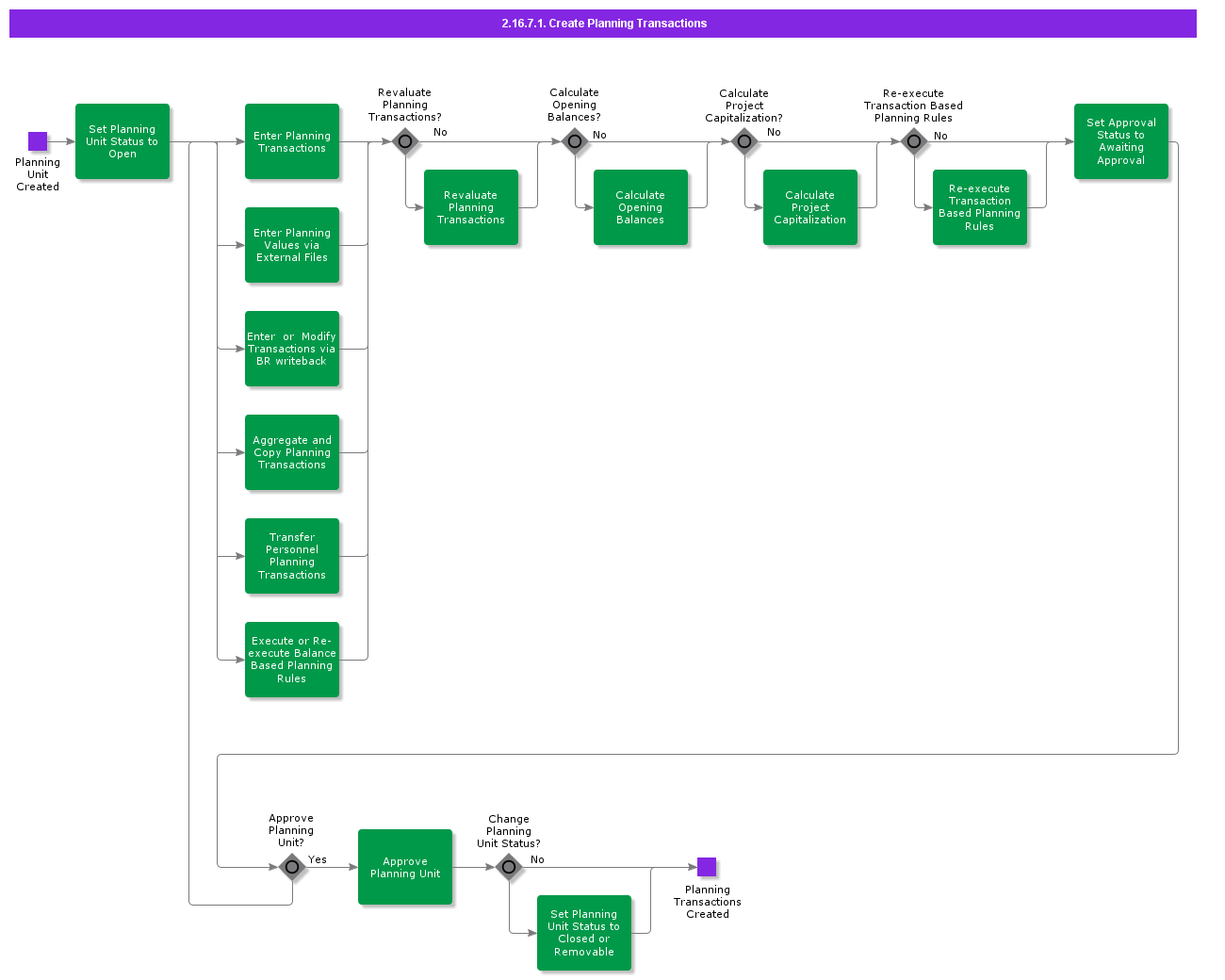The width and height of the screenshot is (1225, 980).
Task: Click the purple Planning Transactions Created end node
Action: pos(708,865)
